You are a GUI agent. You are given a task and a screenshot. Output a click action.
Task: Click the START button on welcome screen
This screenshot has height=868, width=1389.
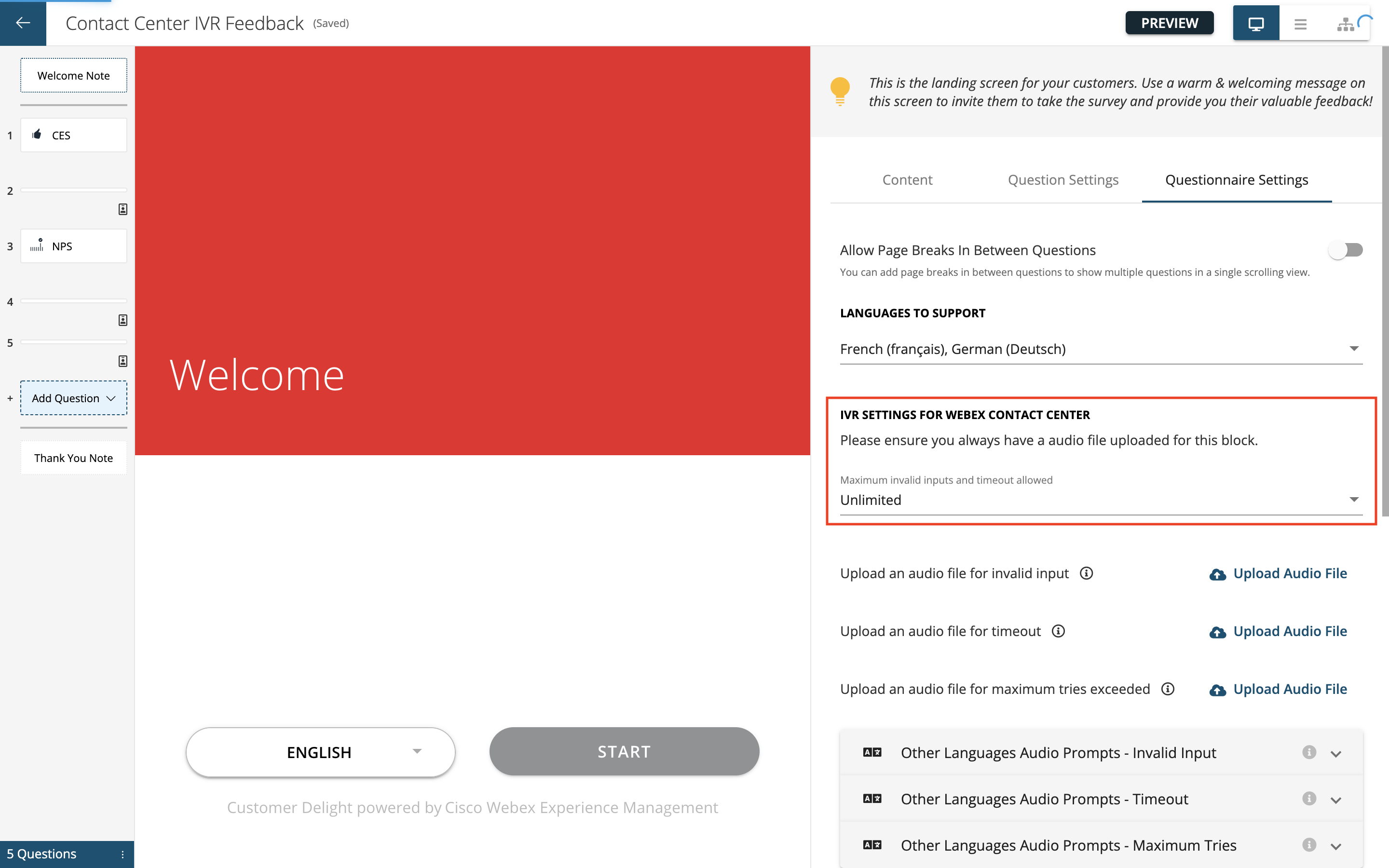click(624, 752)
